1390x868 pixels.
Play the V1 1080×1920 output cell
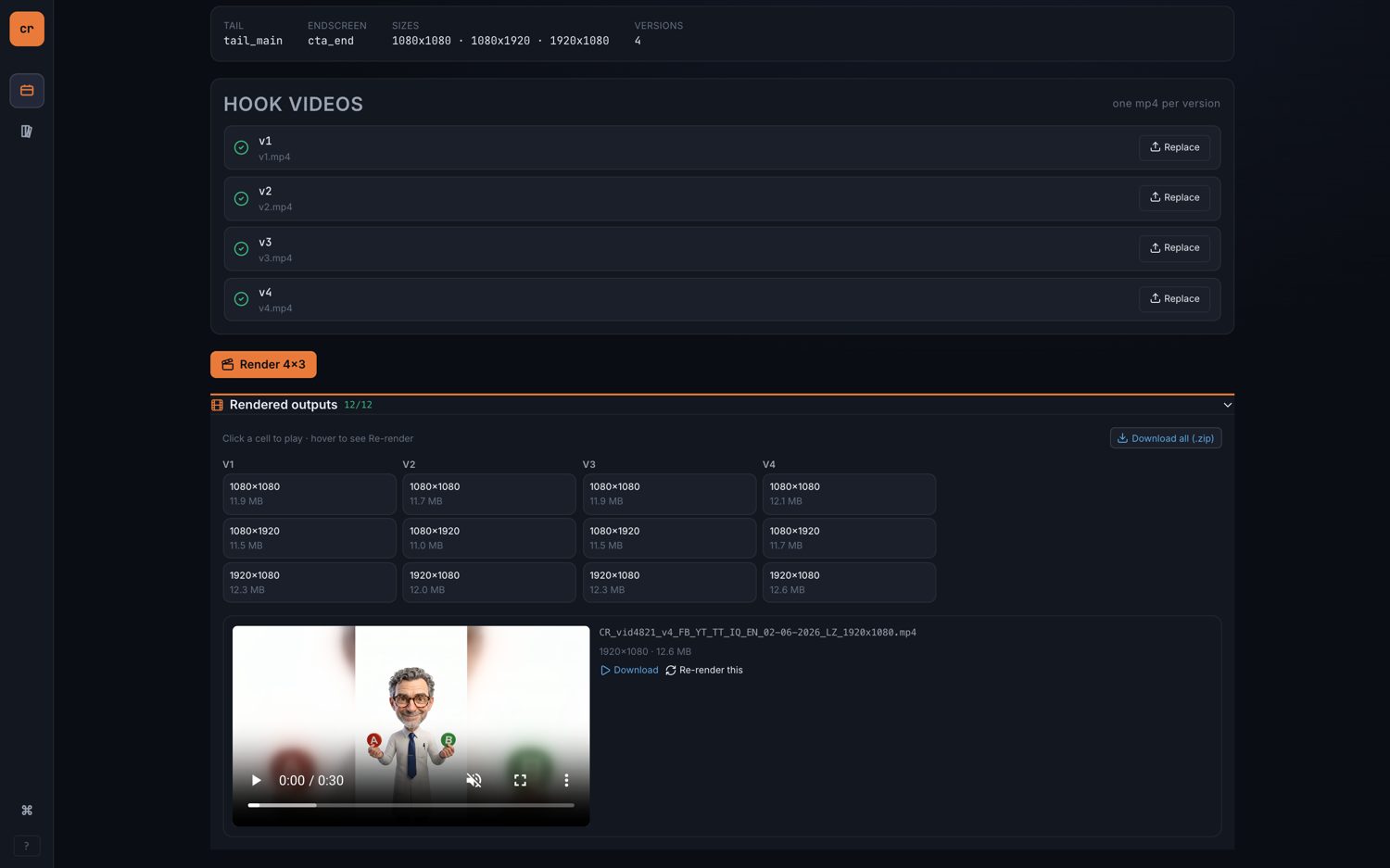(x=310, y=538)
